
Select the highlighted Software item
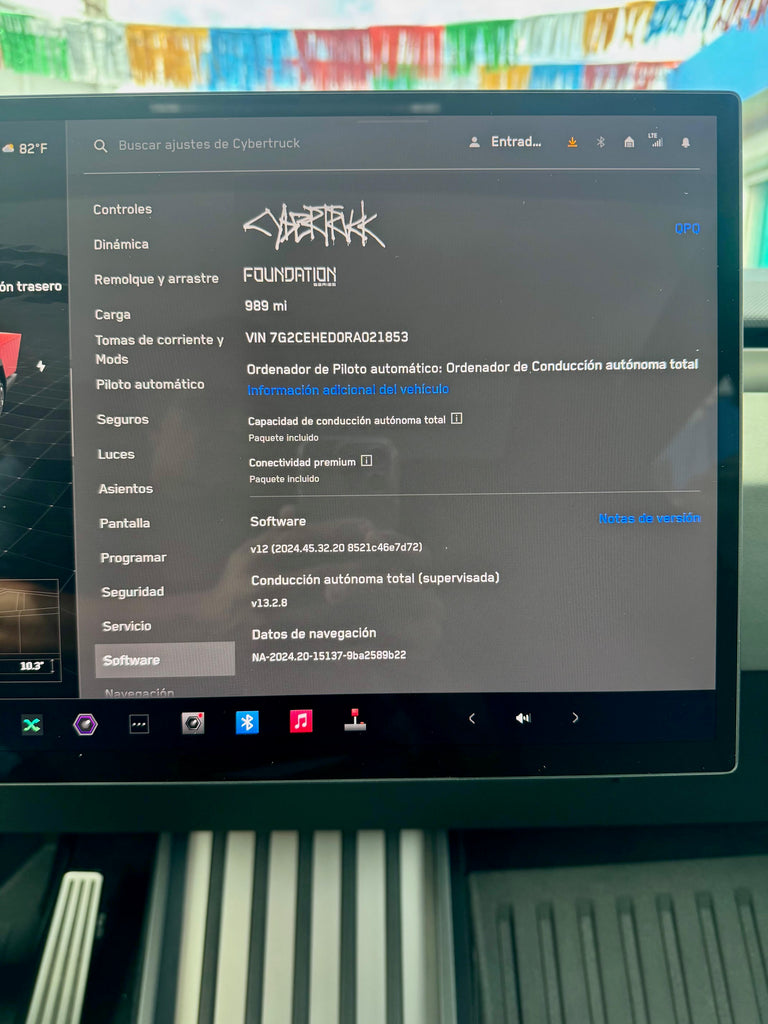coord(165,660)
